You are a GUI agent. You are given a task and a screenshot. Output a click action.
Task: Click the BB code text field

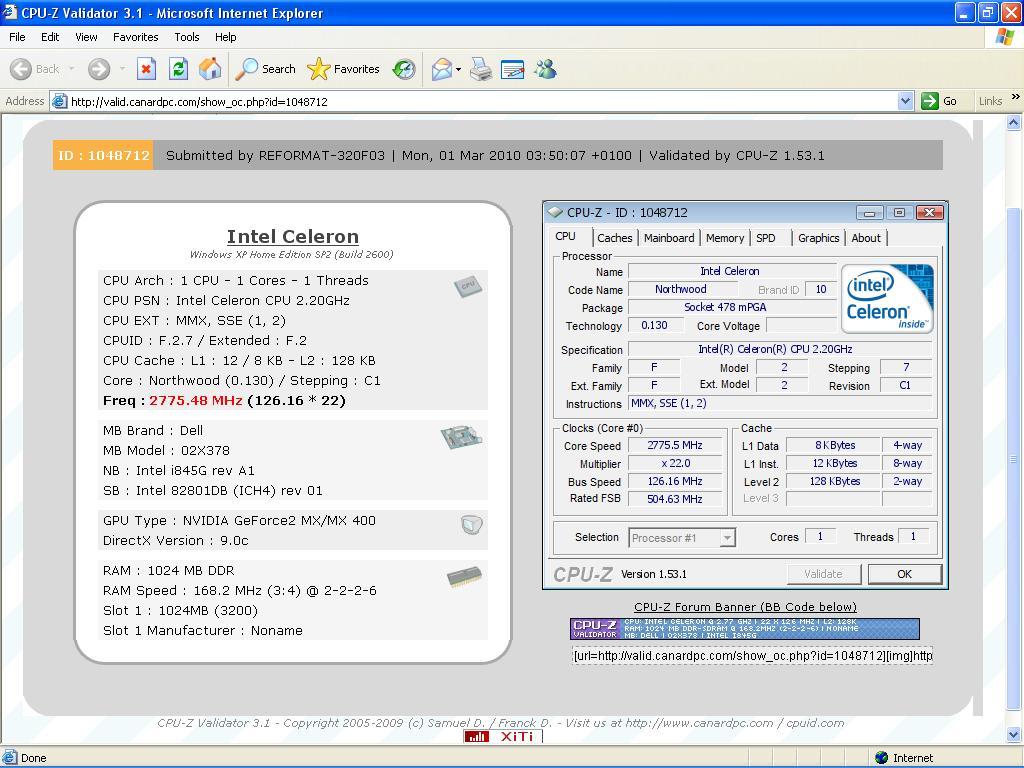click(752, 655)
